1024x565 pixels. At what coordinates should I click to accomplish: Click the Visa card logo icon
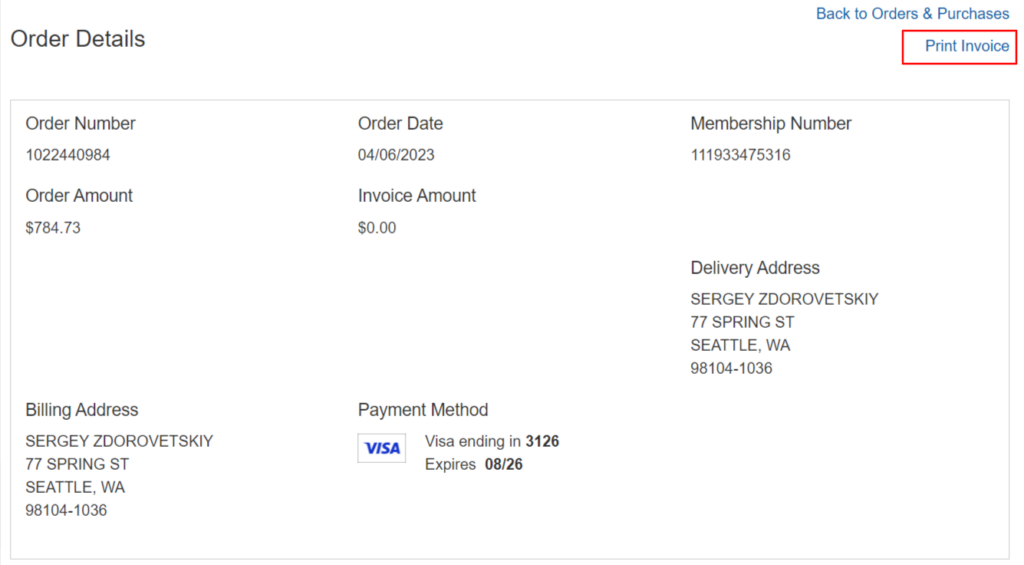click(382, 448)
